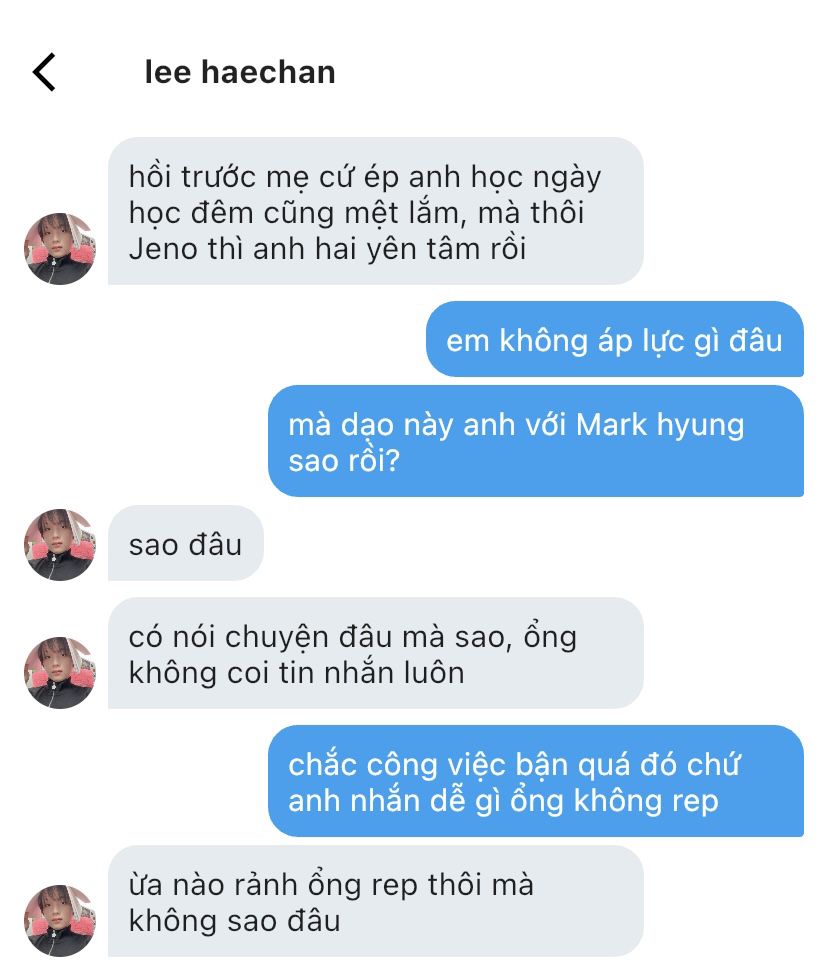Open lee haechan's profile from the header name
The image size is (826, 967).
click(240, 72)
